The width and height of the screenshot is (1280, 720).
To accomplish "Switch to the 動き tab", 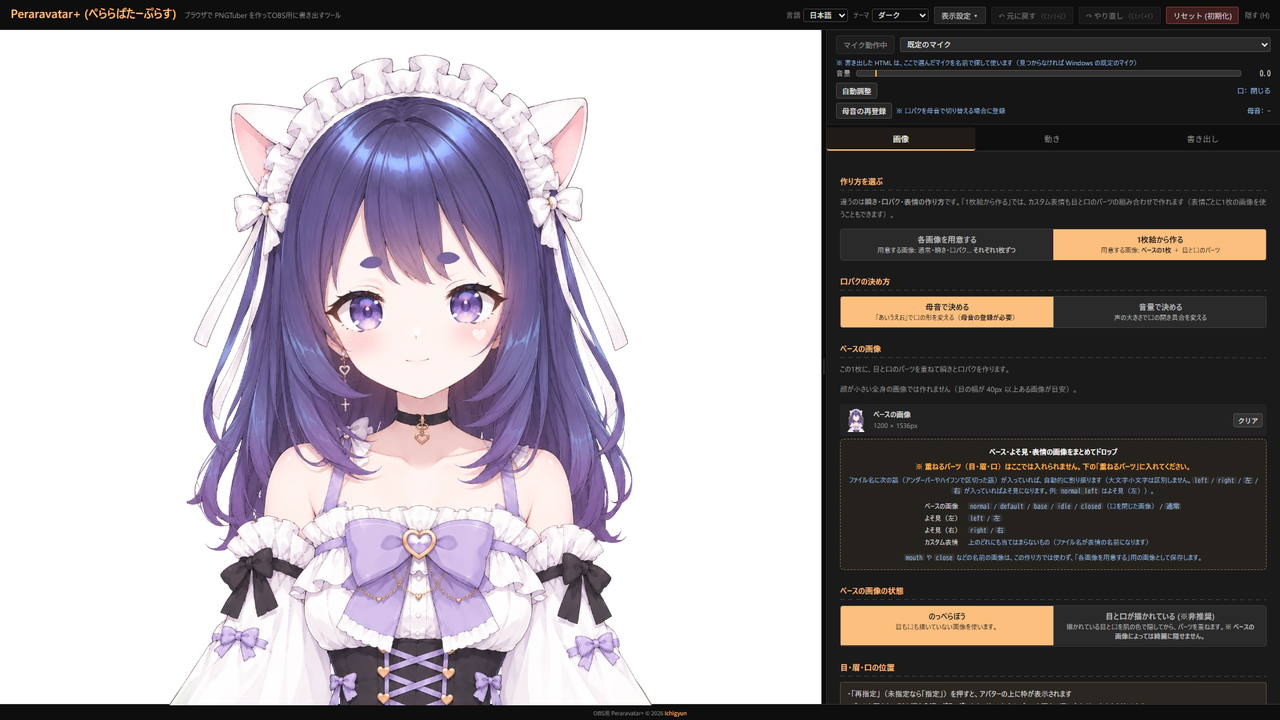I will pyautogui.click(x=1052, y=139).
